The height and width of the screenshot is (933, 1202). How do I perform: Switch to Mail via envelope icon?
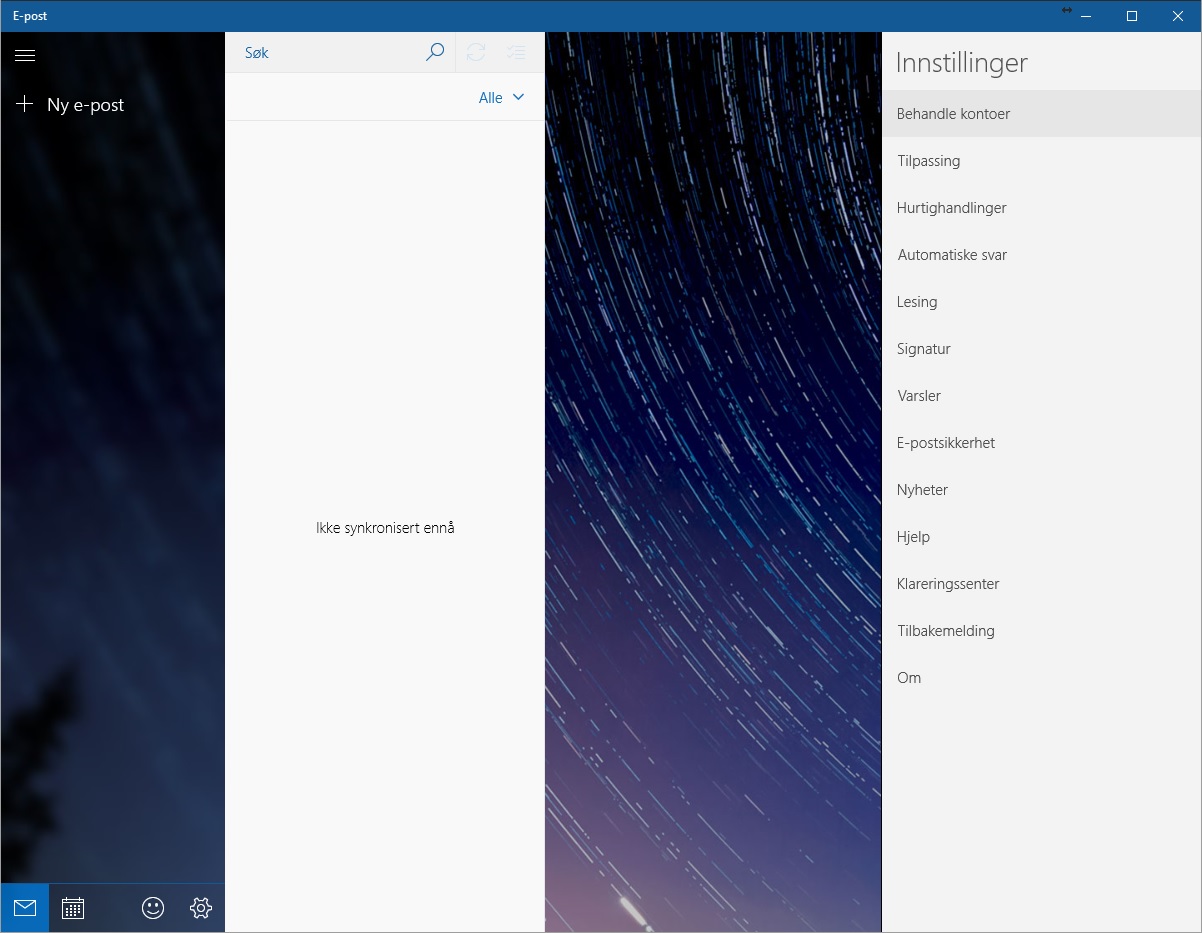[25, 908]
